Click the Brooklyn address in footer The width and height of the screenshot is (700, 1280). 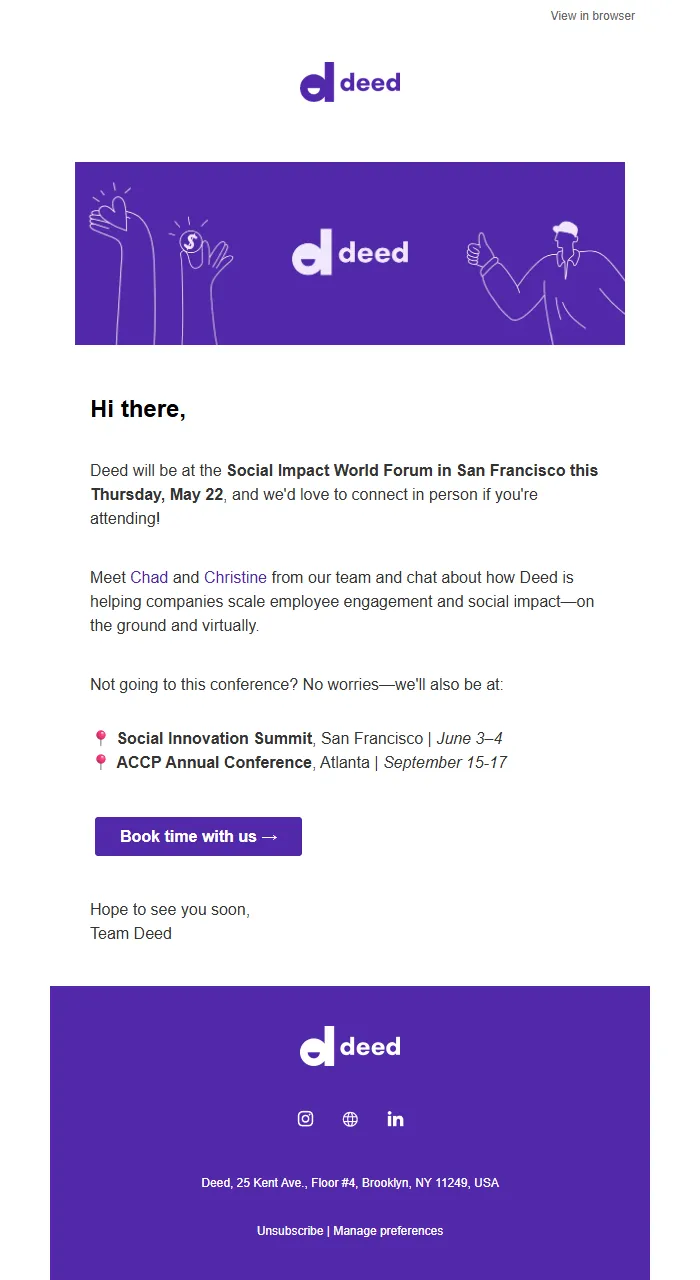[x=350, y=1183]
